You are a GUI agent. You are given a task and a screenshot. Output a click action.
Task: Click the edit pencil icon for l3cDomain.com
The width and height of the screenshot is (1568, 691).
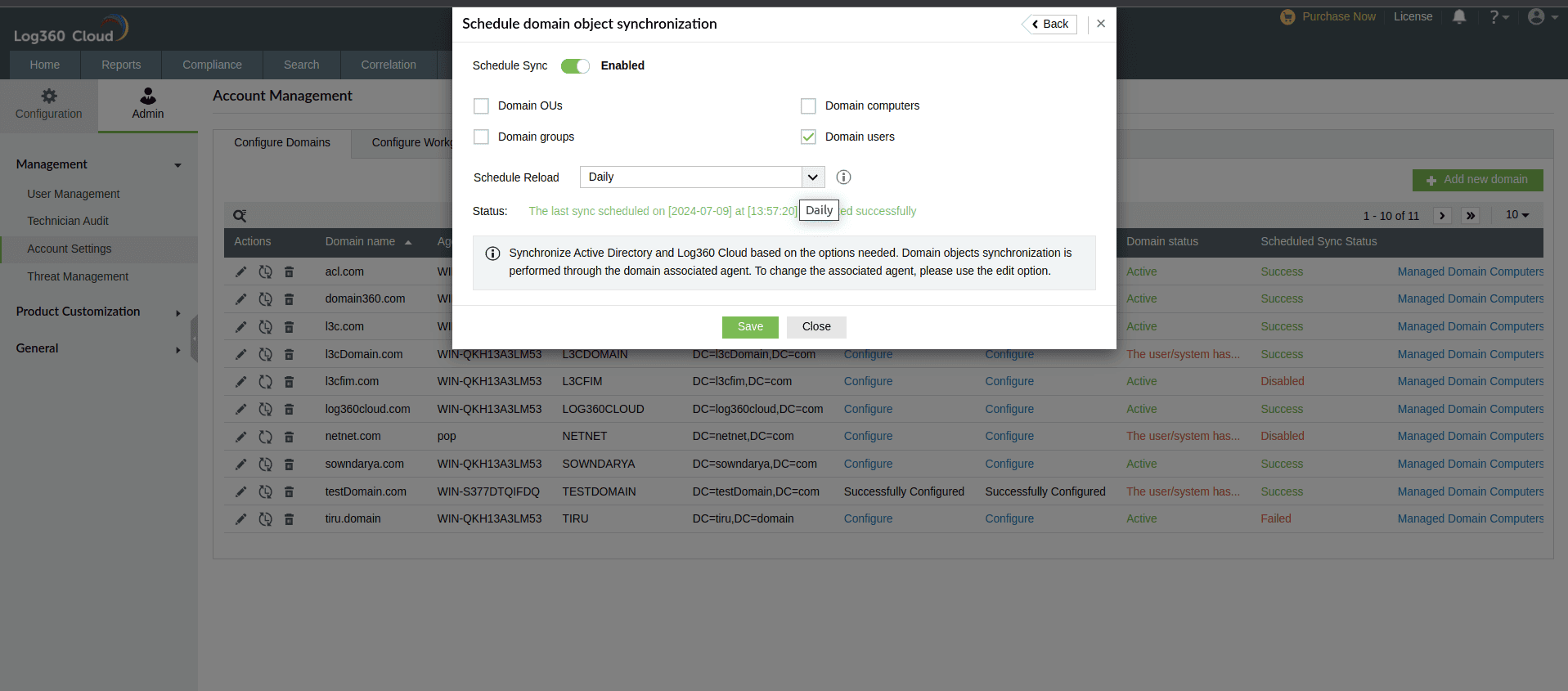[x=240, y=354]
